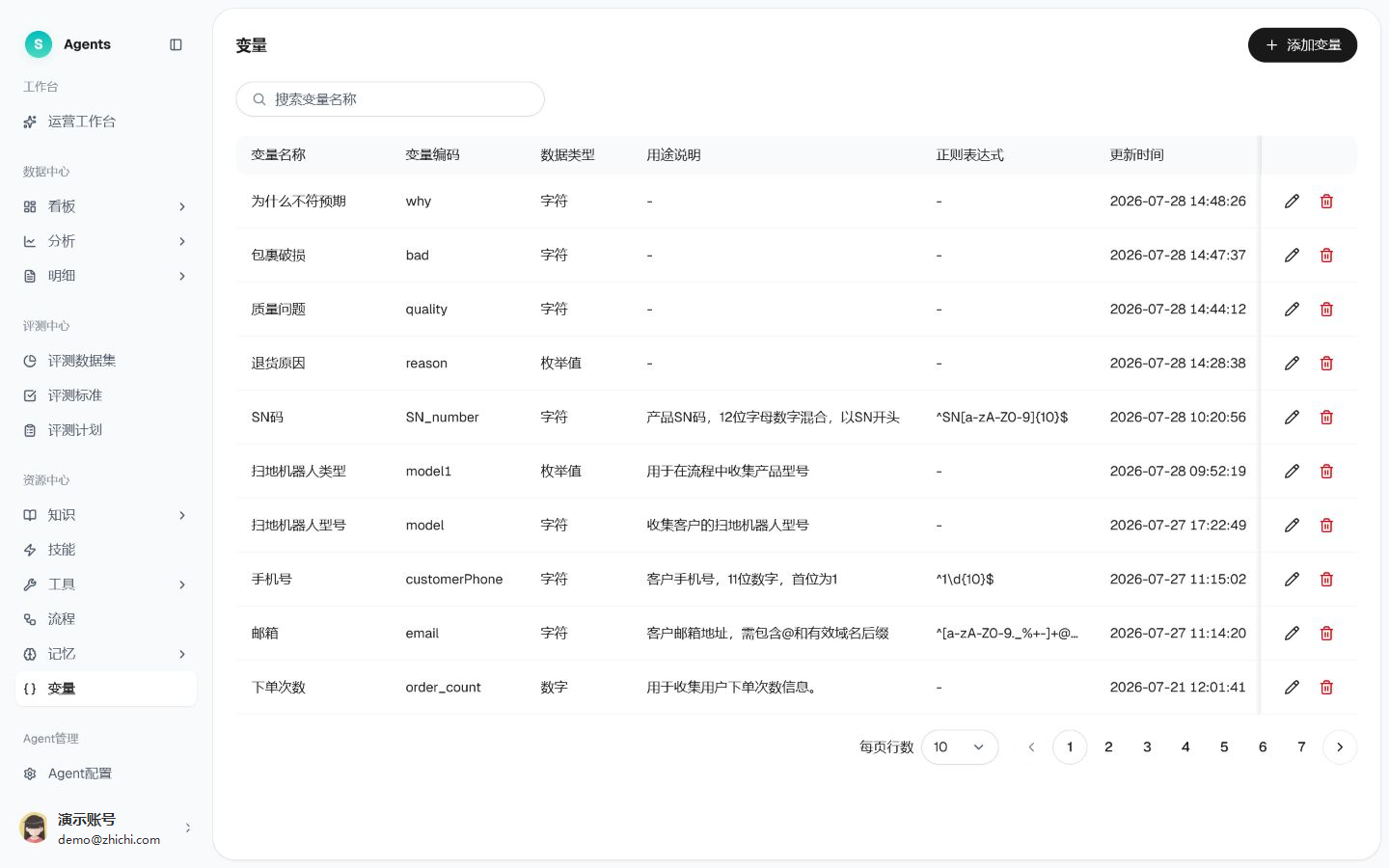Jump to page 7
The height and width of the screenshot is (868, 1389).
[x=1301, y=747]
